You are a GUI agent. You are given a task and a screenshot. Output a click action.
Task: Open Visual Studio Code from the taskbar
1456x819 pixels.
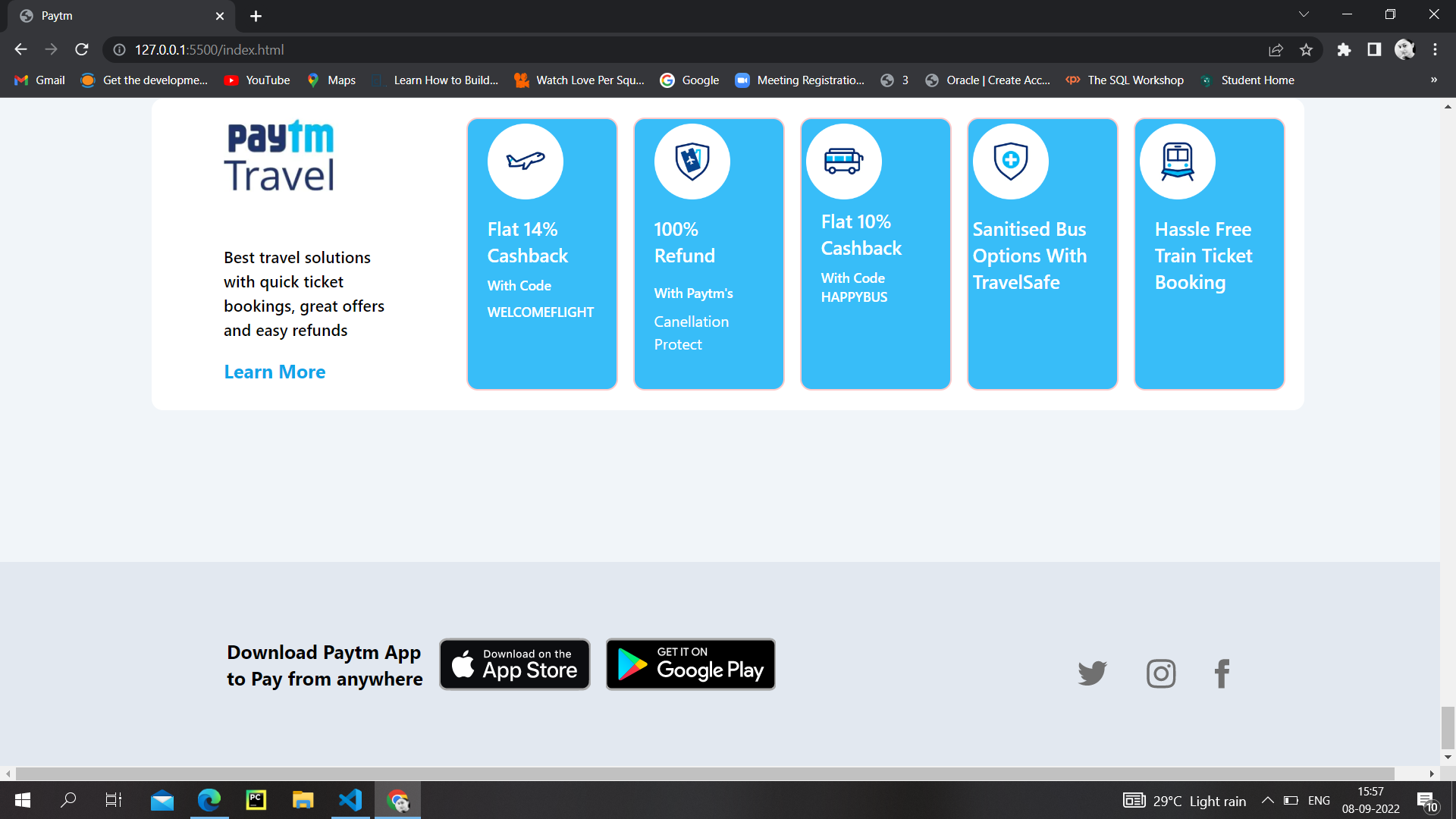[350, 800]
